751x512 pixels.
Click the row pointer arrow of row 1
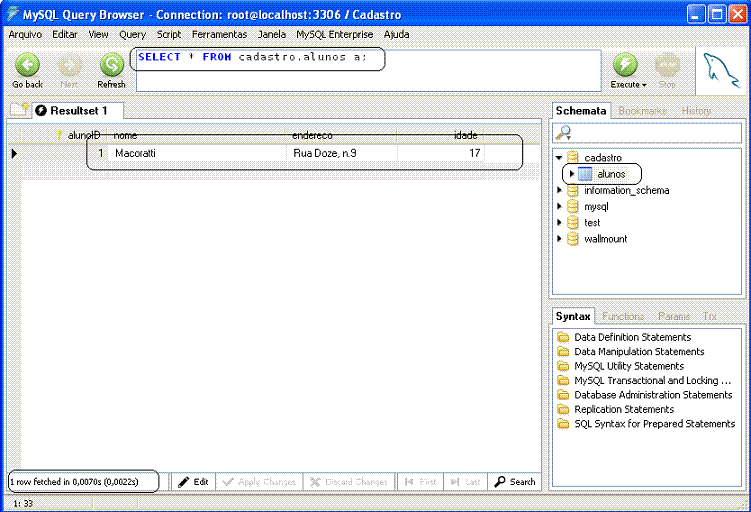(14, 153)
